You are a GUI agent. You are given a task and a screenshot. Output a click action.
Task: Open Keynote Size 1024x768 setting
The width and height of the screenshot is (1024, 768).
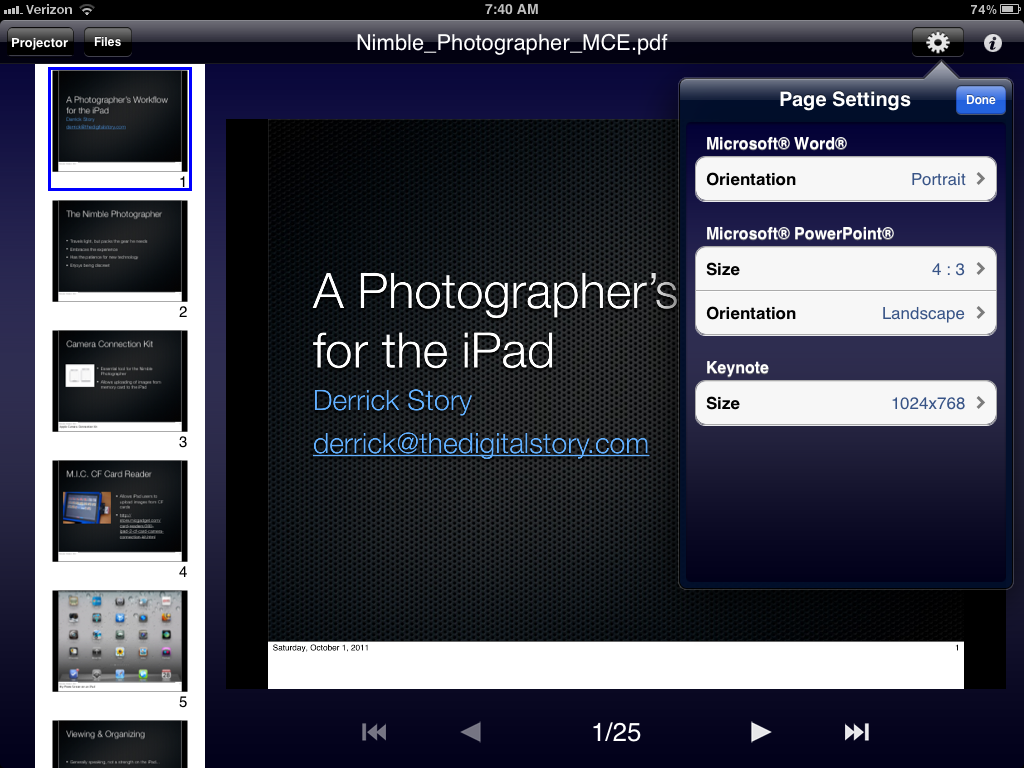[x=845, y=403]
